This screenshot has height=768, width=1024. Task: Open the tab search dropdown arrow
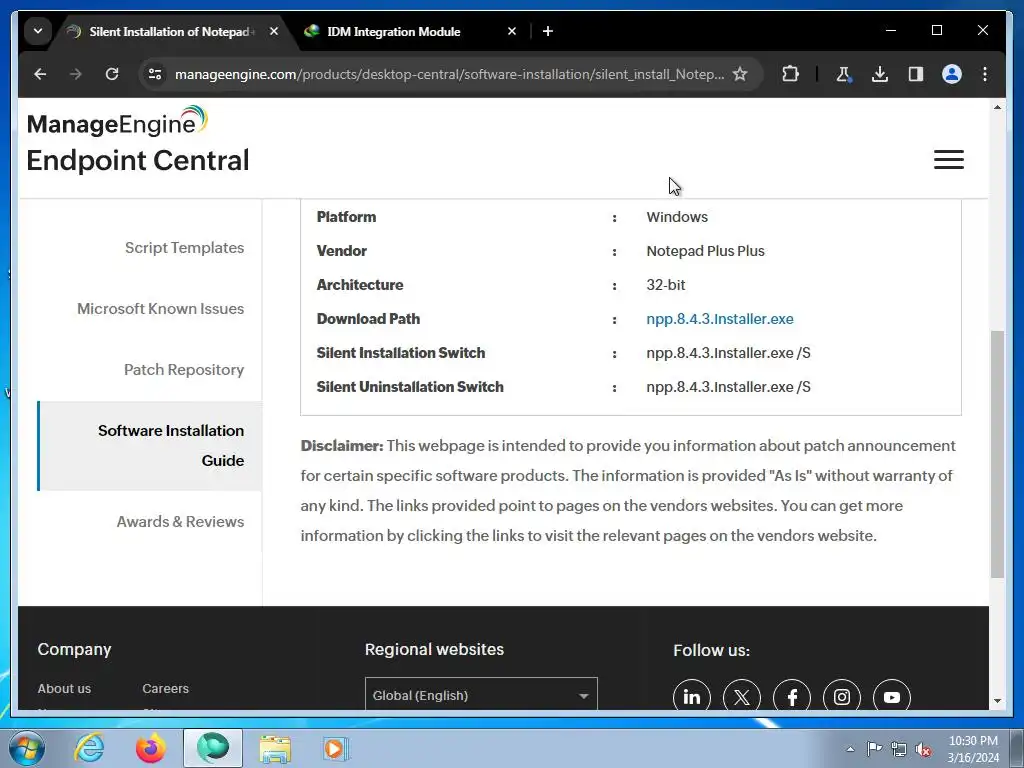tap(38, 31)
